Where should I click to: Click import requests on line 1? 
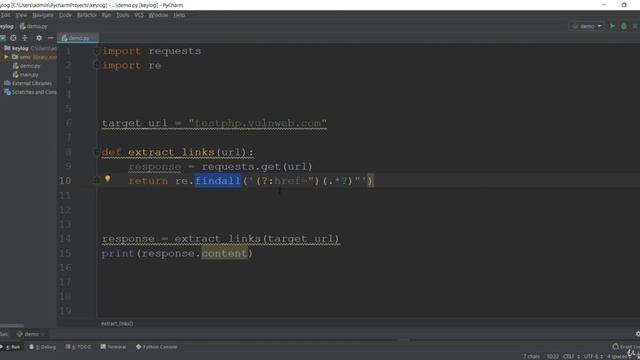(x=151, y=51)
